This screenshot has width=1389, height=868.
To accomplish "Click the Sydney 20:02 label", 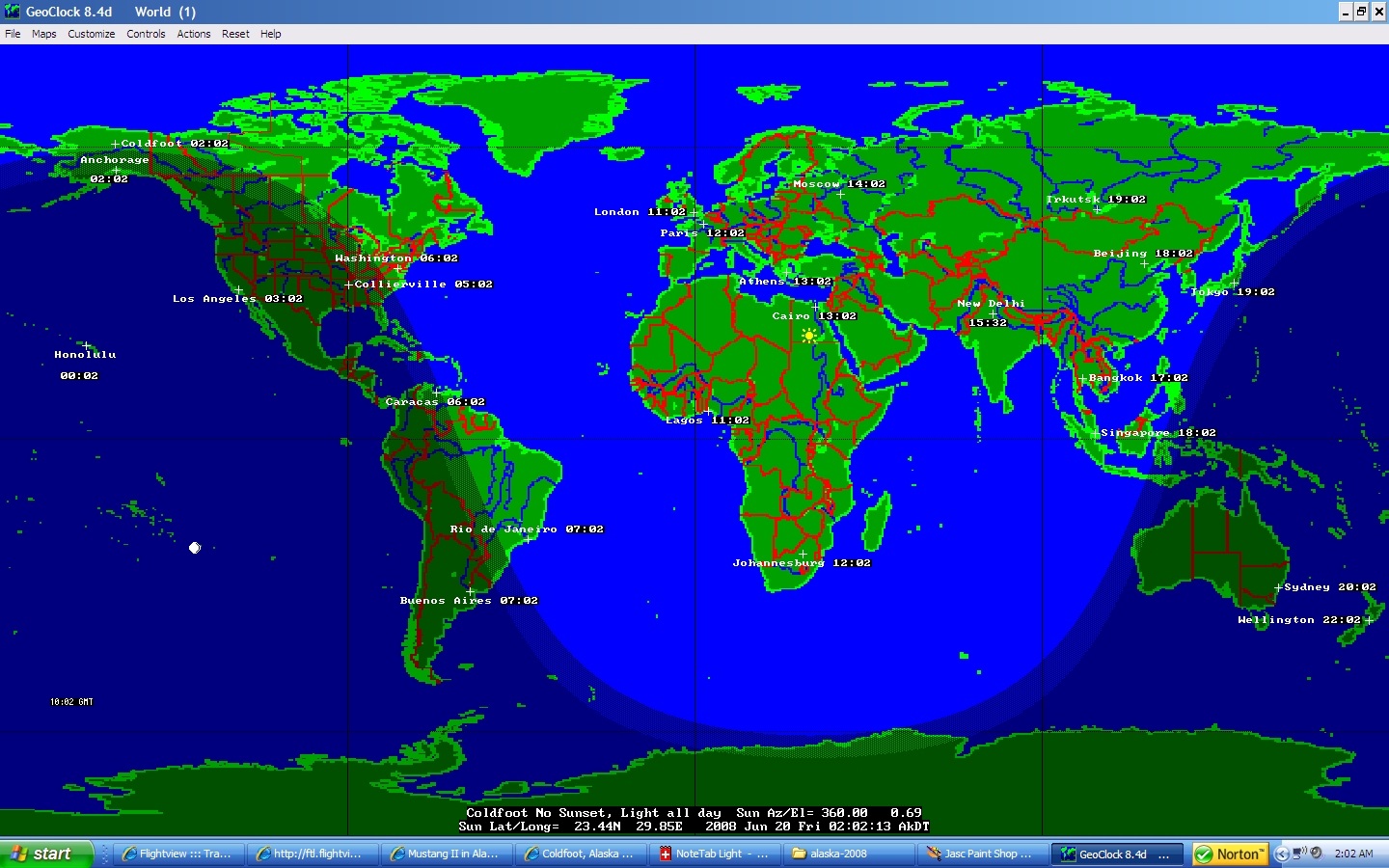I will point(1330,587).
